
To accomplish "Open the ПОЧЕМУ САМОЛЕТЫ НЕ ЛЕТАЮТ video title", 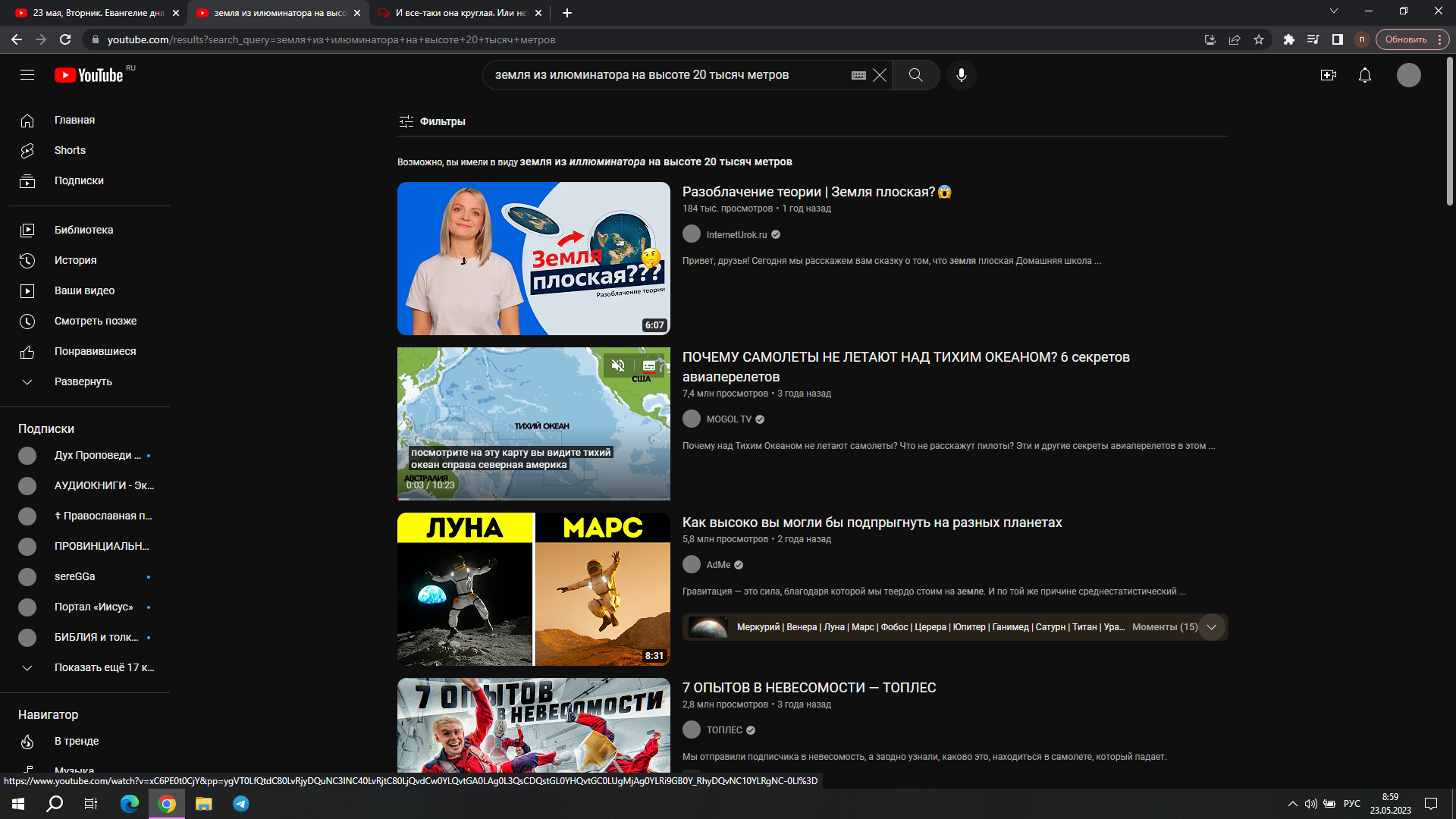I will click(906, 367).
